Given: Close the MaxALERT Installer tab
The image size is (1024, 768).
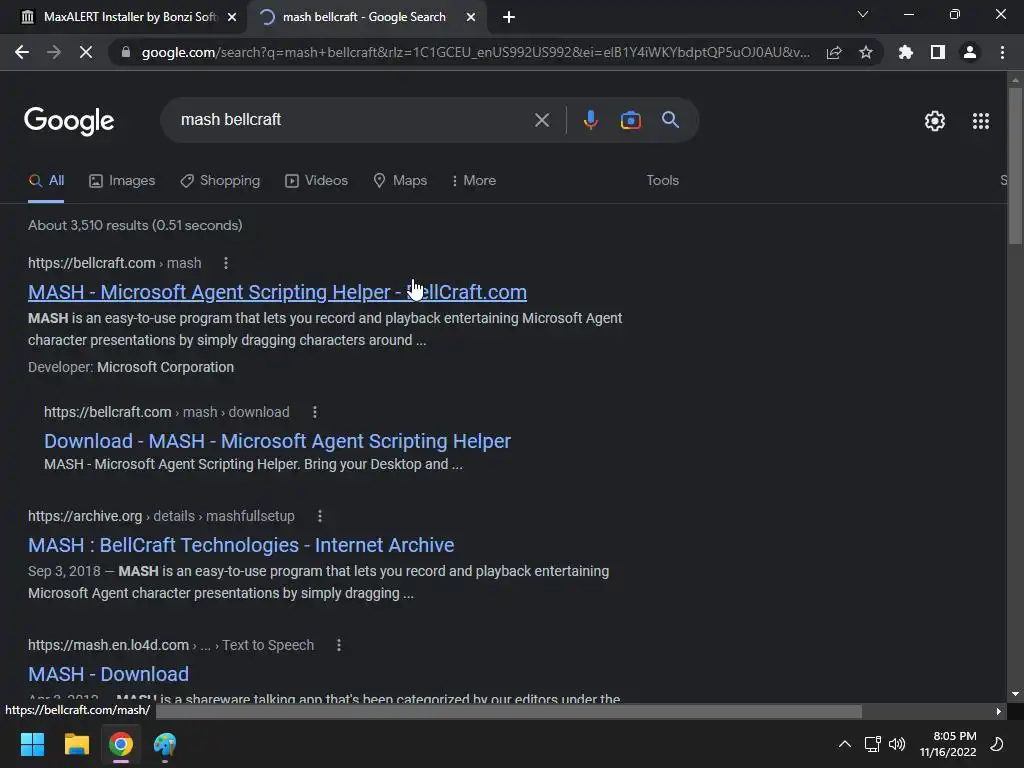Looking at the screenshot, I should pyautogui.click(x=232, y=17).
